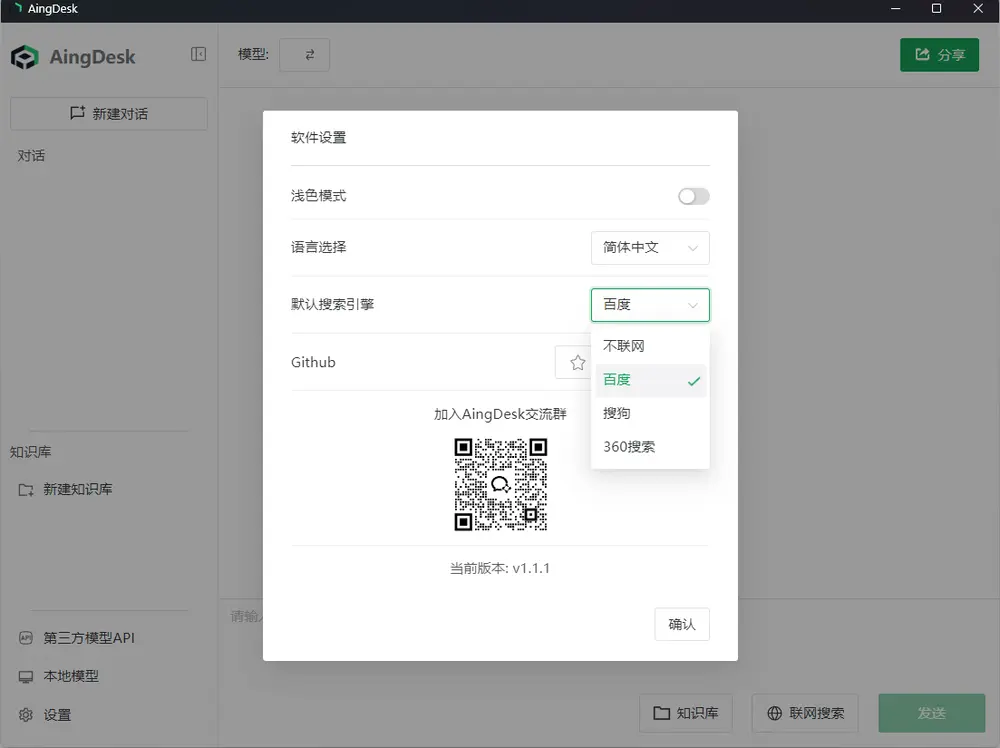Open the 语言选择 dropdown
1000x748 pixels.
(x=650, y=248)
